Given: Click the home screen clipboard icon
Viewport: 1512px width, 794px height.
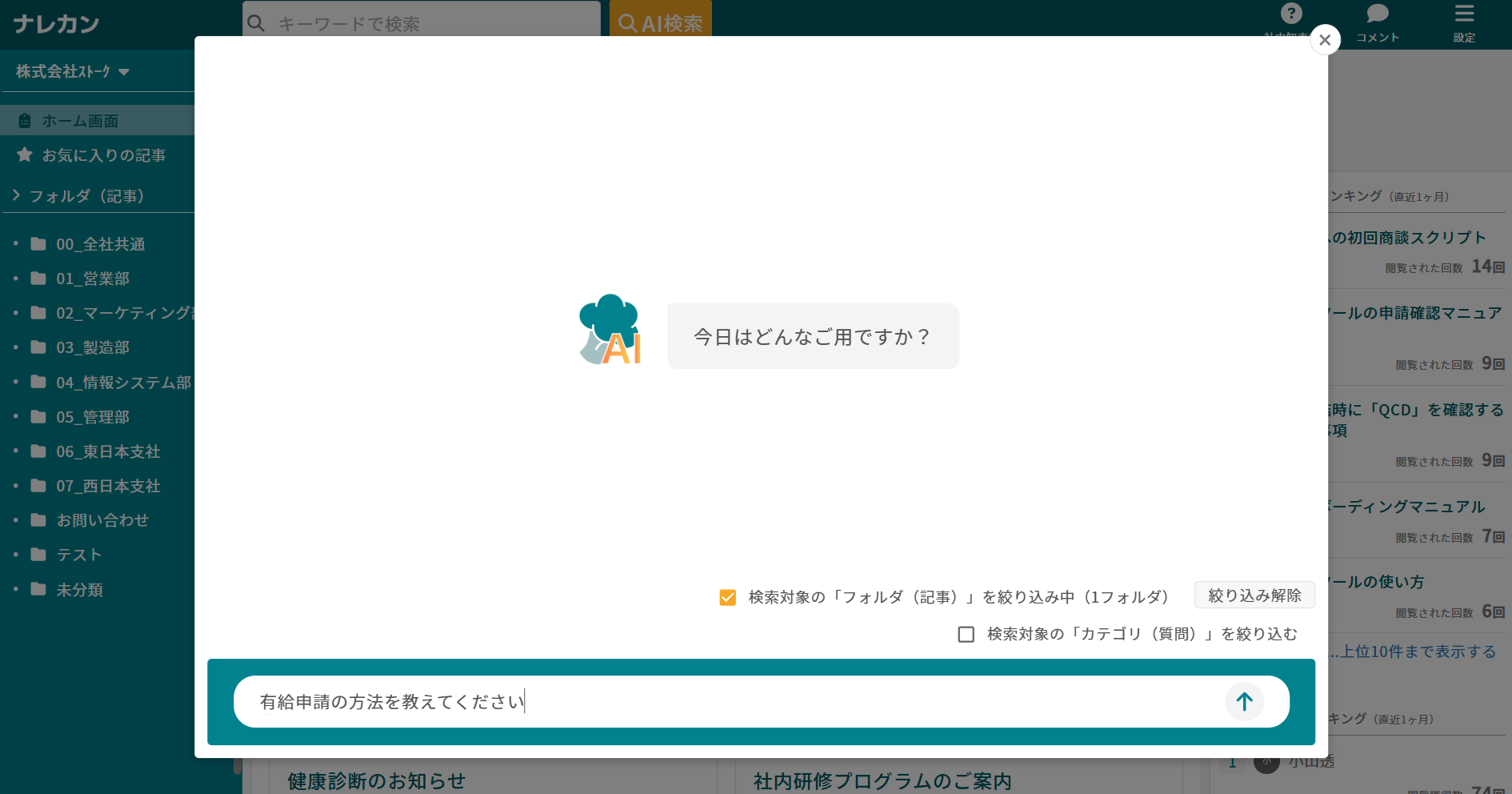Looking at the screenshot, I should (x=24, y=120).
